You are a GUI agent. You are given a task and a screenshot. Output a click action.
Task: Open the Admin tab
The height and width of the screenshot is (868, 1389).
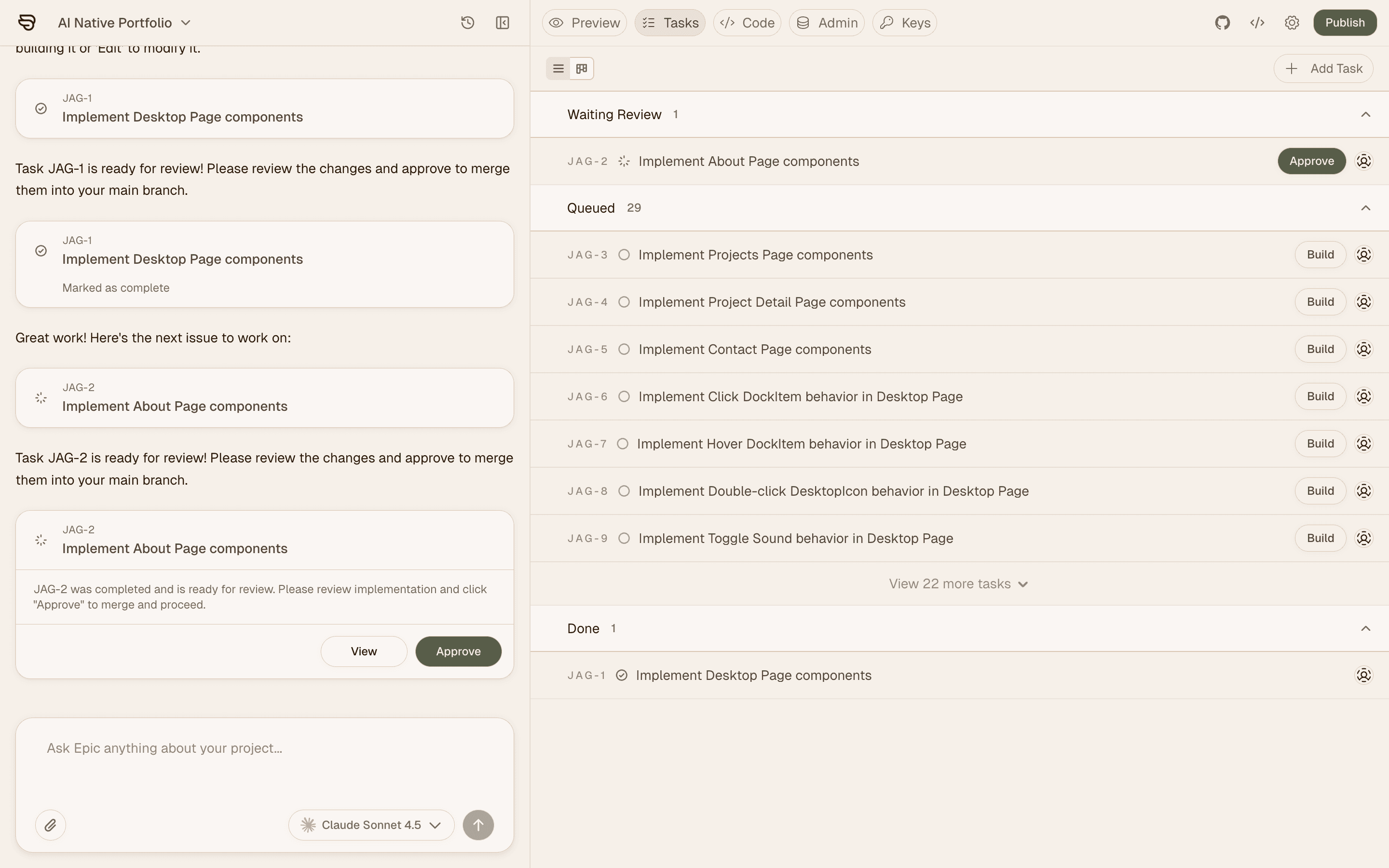tap(827, 23)
